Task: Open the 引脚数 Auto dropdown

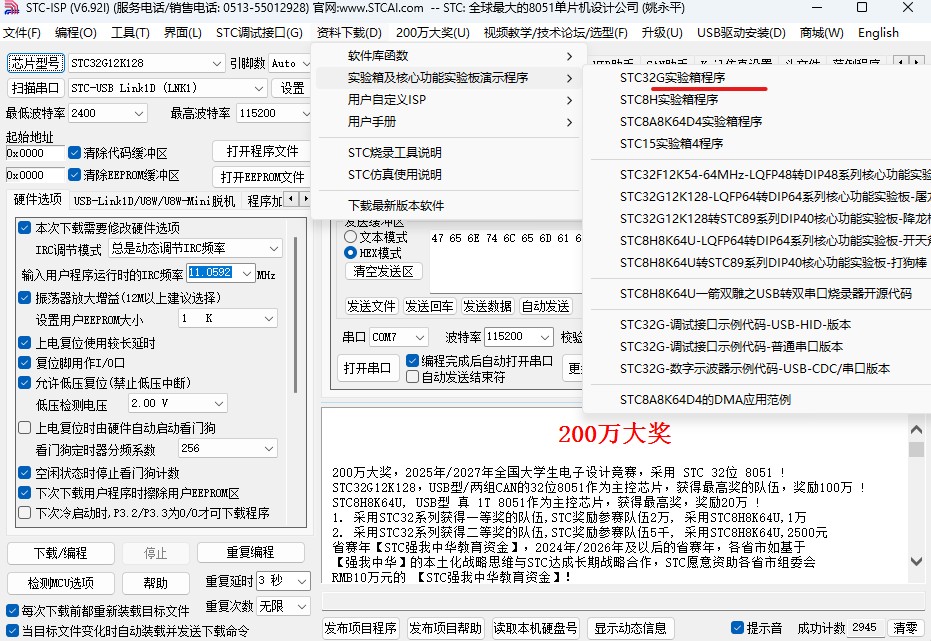Action: point(305,63)
